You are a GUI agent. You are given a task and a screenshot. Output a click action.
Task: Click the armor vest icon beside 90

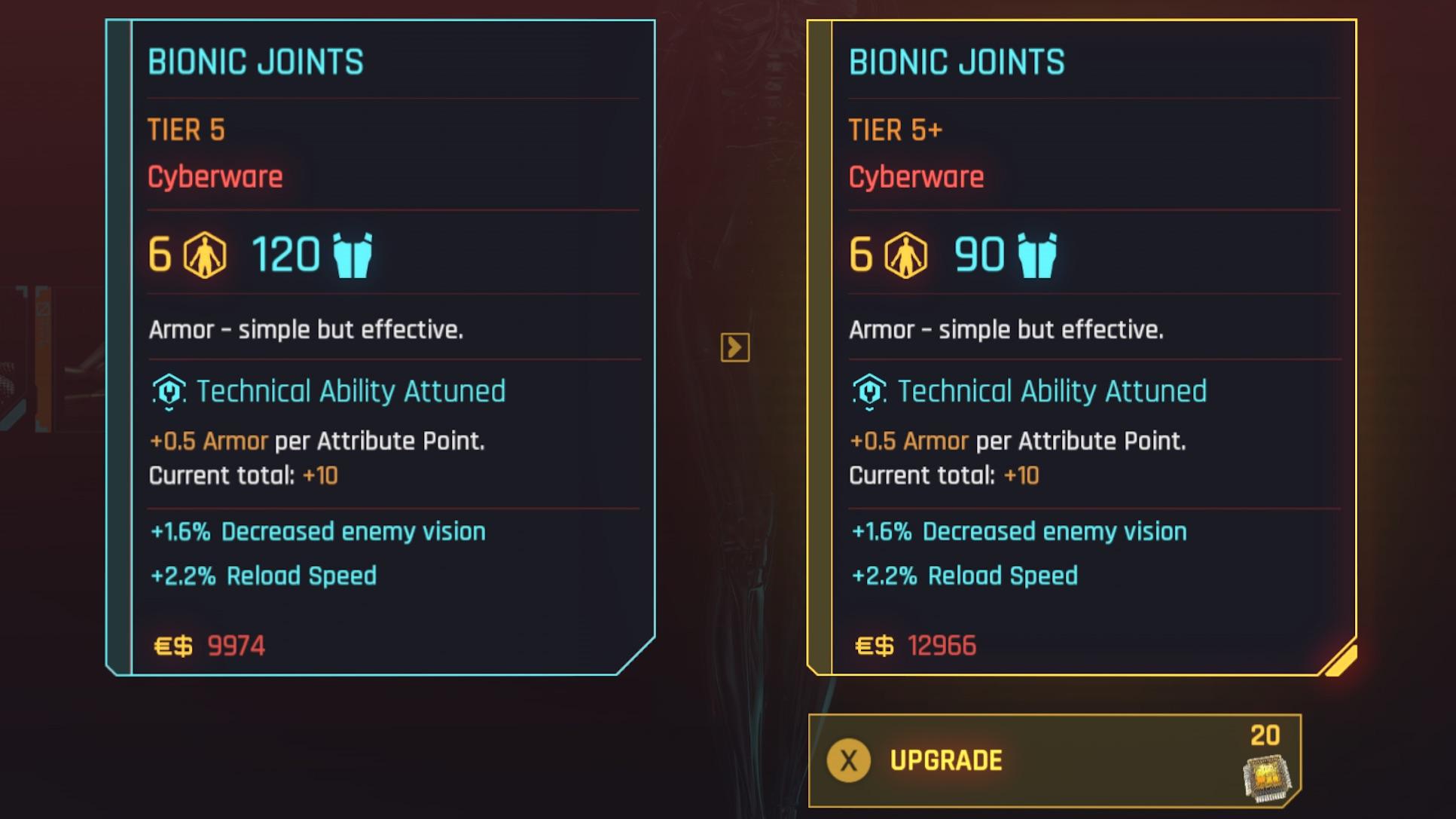tap(1037, 255)
